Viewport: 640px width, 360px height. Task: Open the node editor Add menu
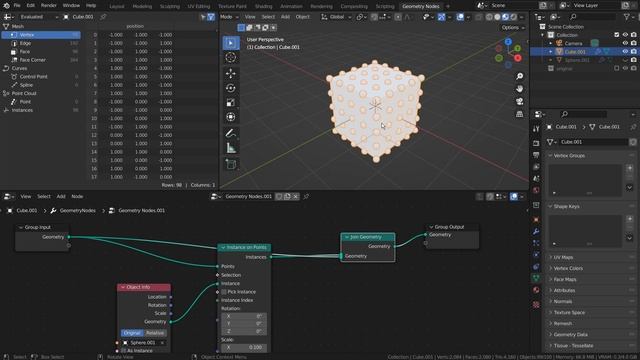click(61, 197)
